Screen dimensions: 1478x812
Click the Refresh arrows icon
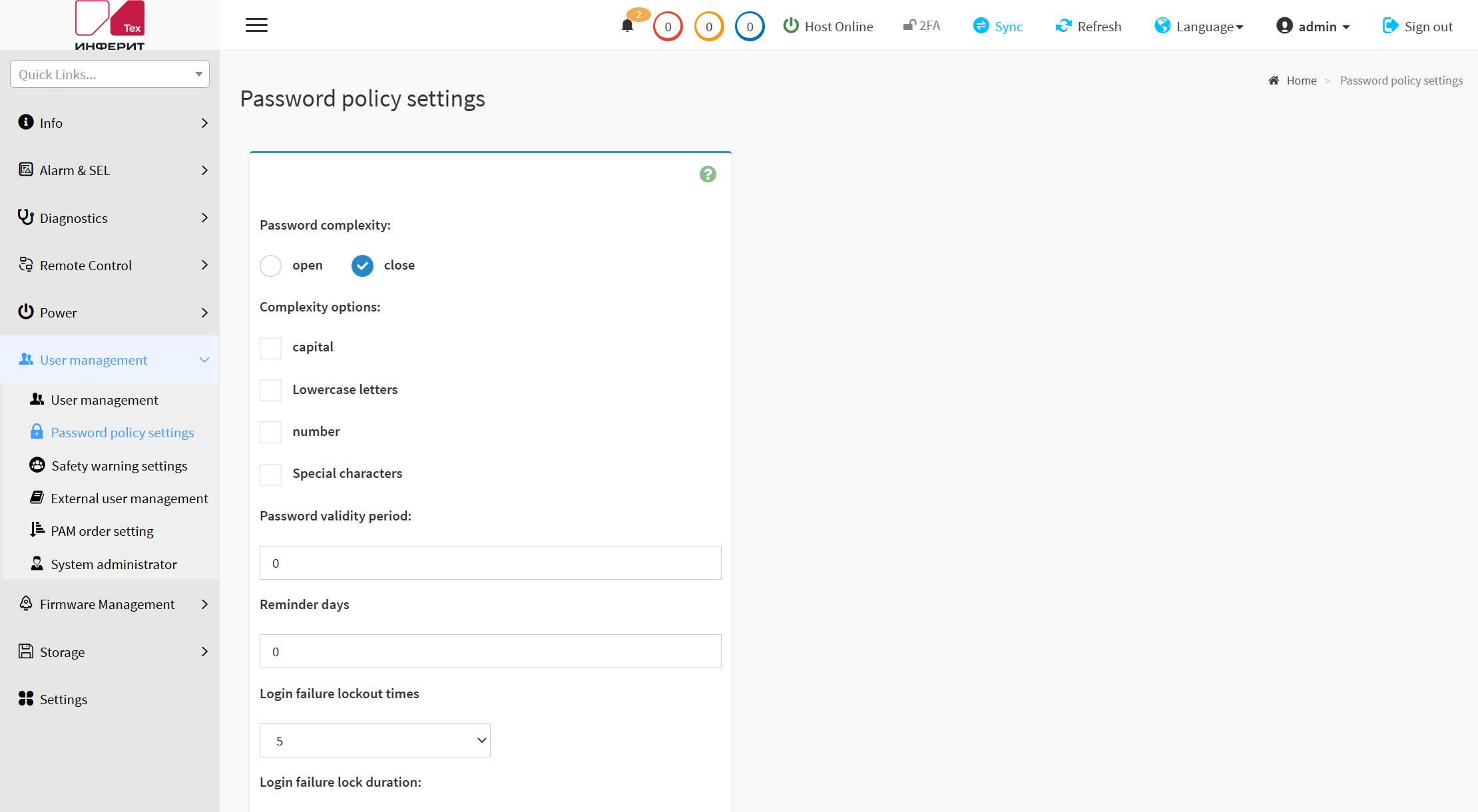click(1063, 26)
